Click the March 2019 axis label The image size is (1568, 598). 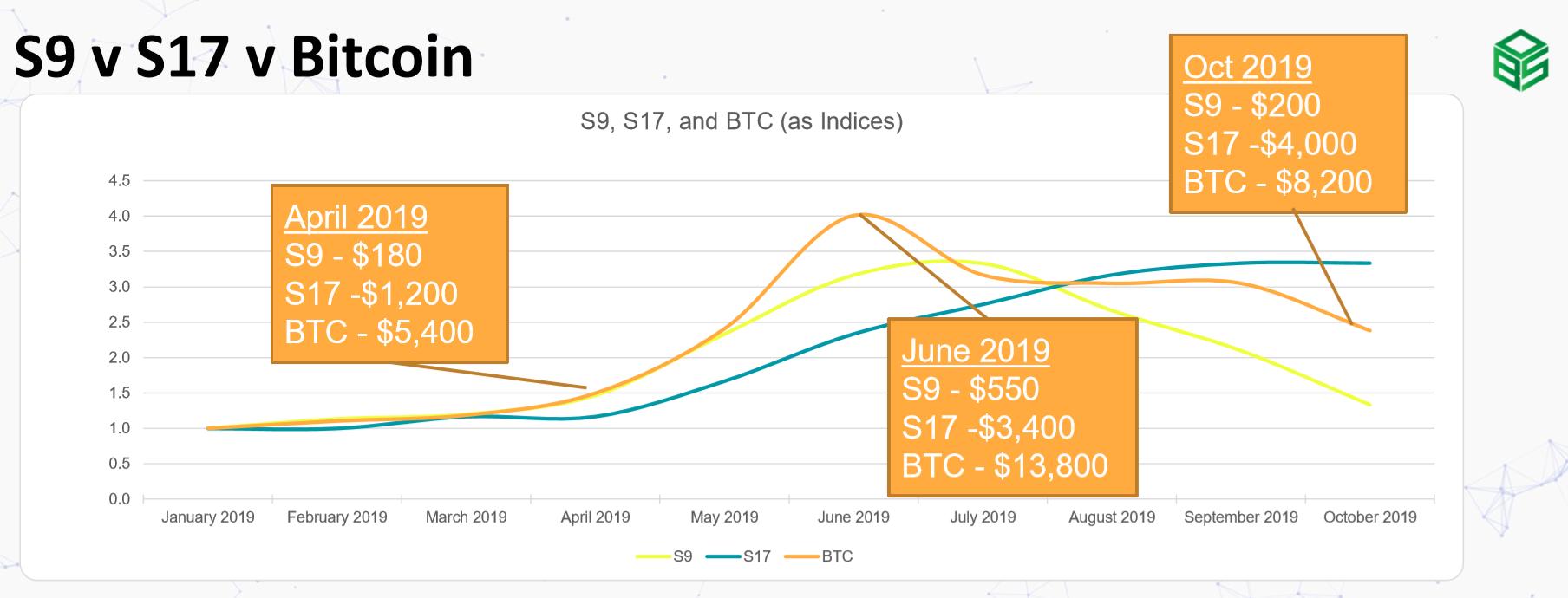(467, 517)
